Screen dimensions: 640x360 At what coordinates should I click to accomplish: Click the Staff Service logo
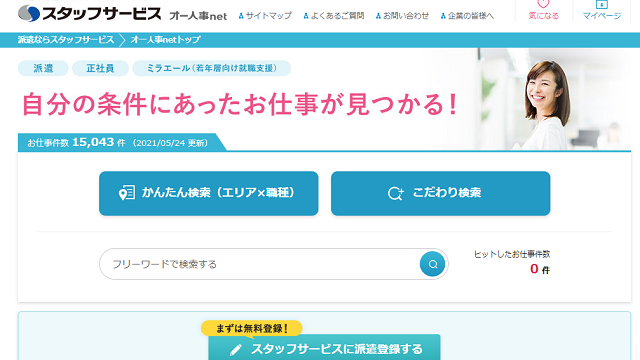[90, 14]
